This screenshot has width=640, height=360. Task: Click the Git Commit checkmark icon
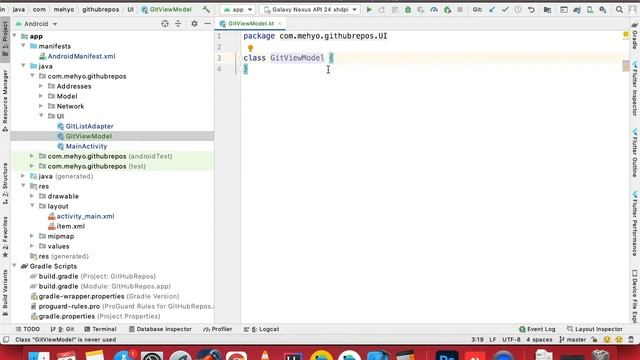[505, 9]
